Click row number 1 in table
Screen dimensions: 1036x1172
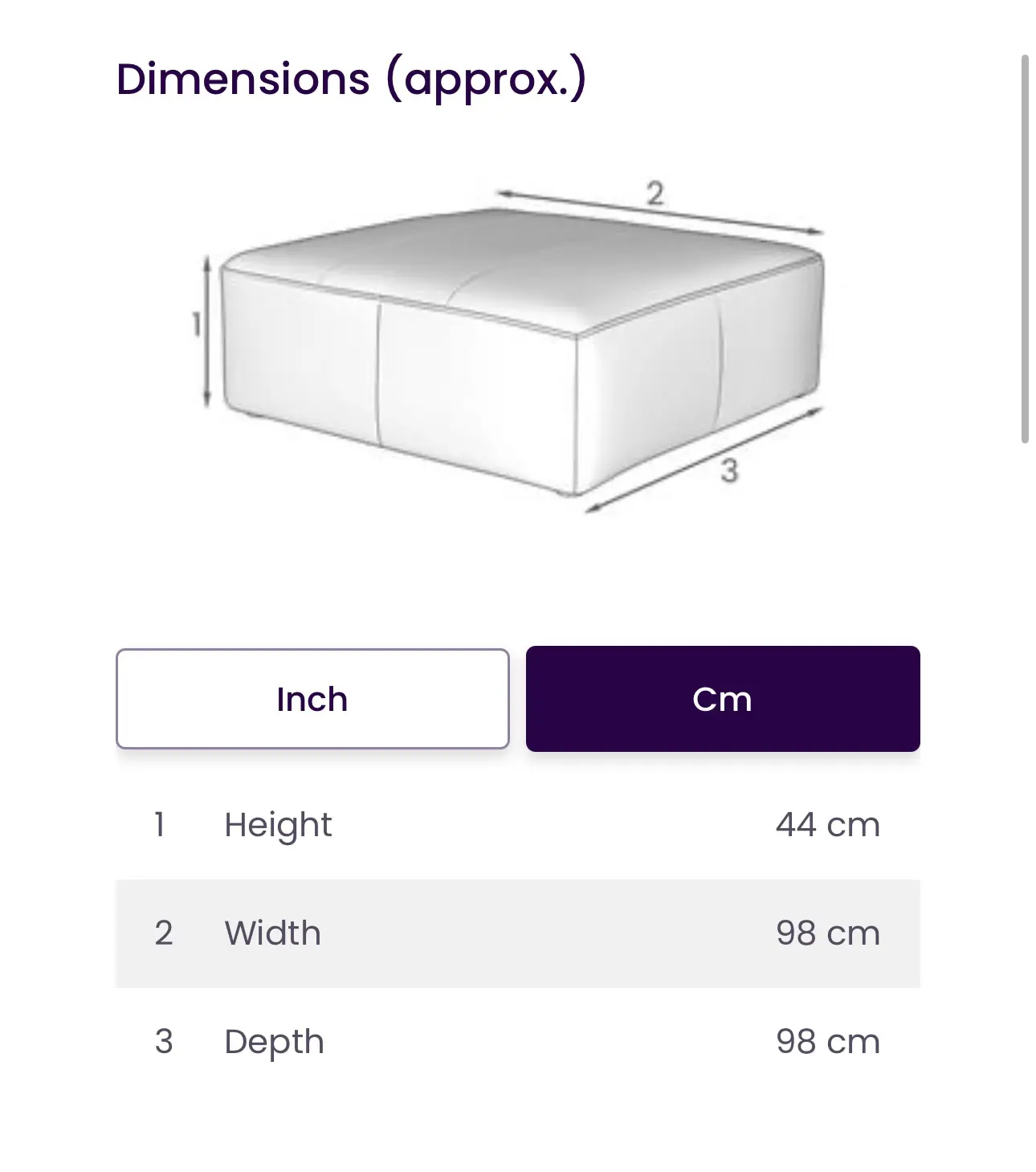point(160,825)
